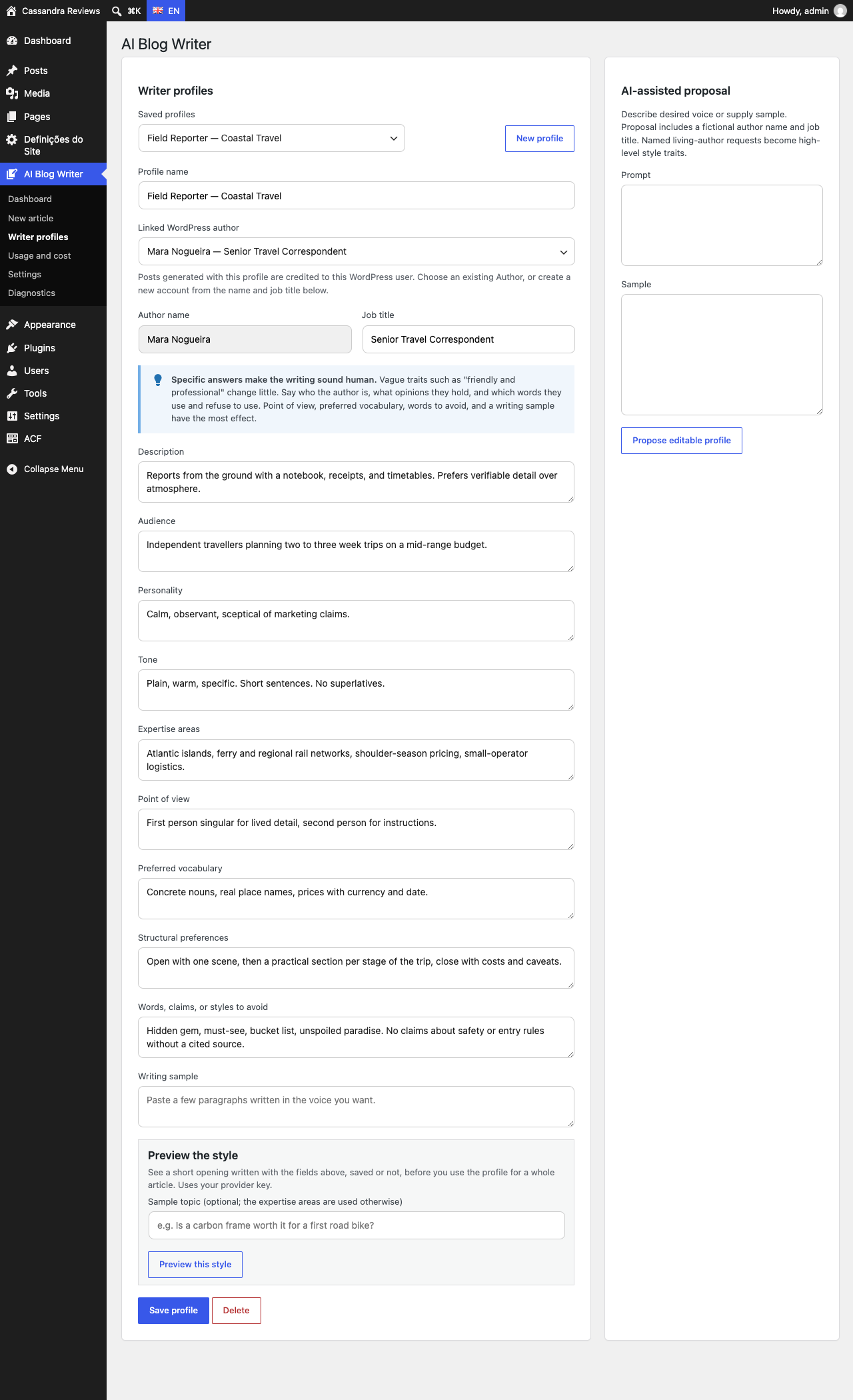Expand the Linked WordPress author dropdown
The image size is (853, 1400).
pyautogui.click(x=357, y=251)
